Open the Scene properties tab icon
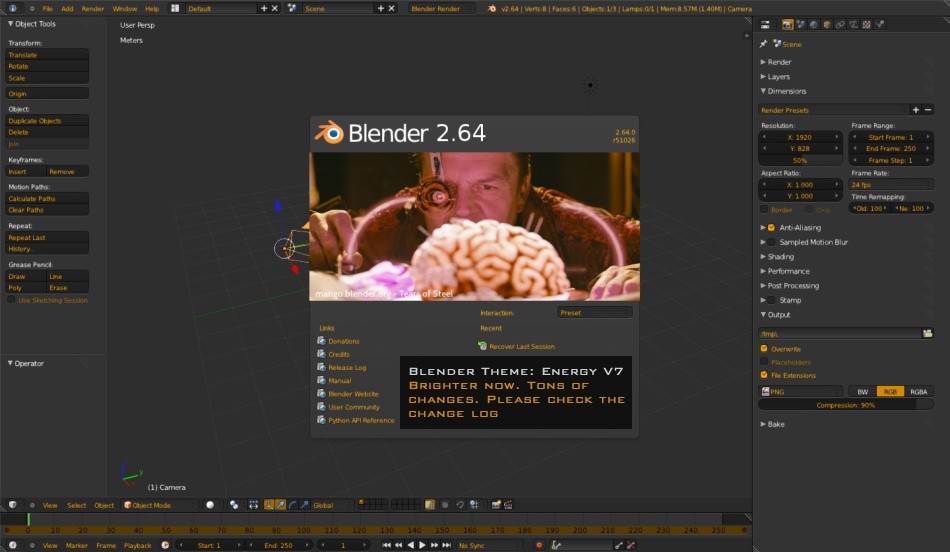The width and height of the screenshot is (950, 552). [800, 24]
